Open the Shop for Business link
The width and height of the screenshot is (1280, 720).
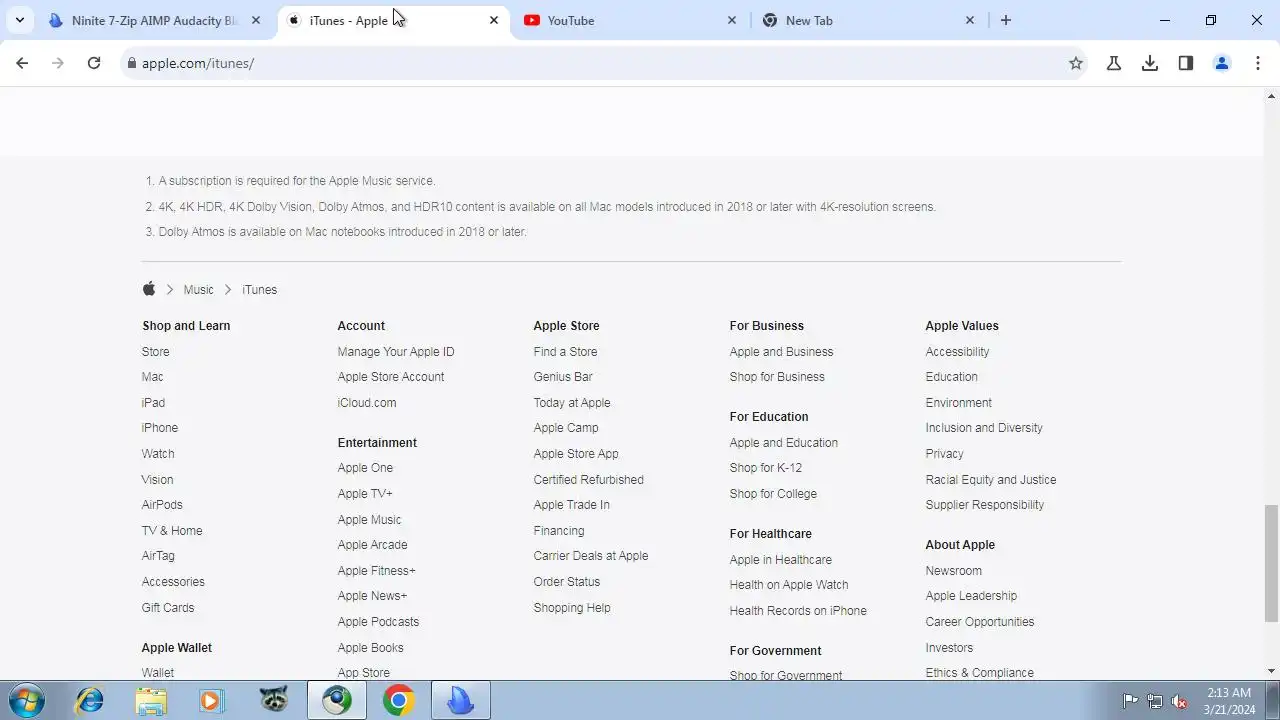[x=777, y=377]
